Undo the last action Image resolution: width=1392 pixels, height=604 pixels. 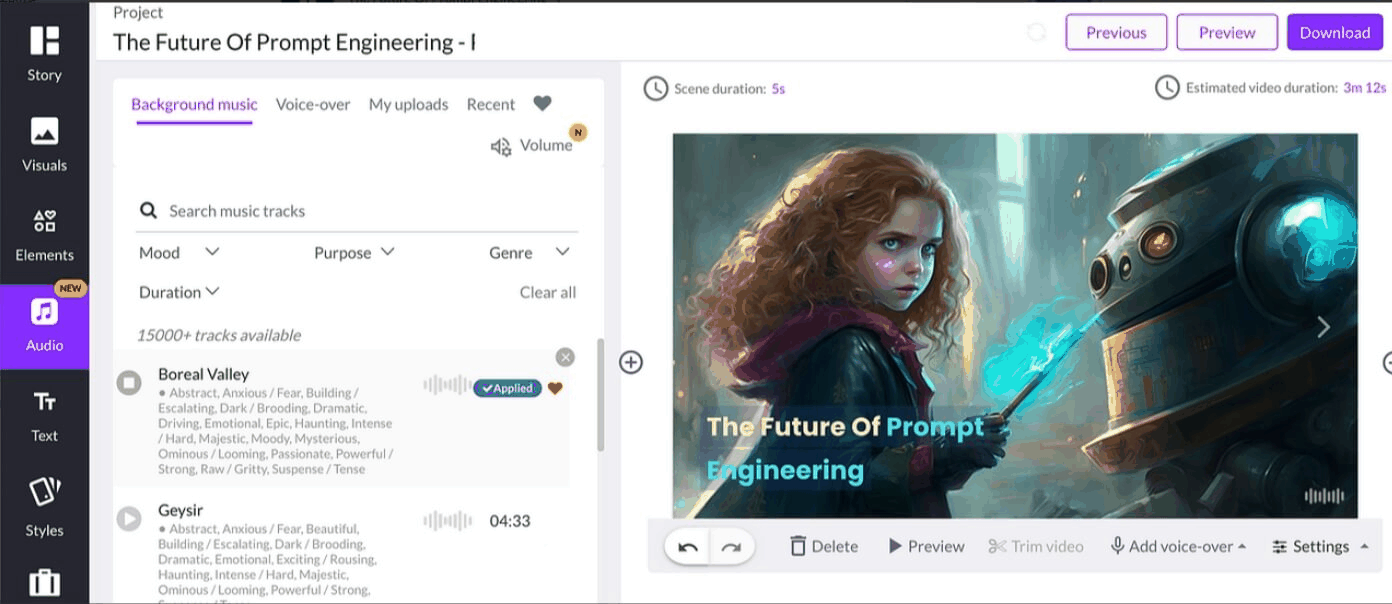[688, 547]
